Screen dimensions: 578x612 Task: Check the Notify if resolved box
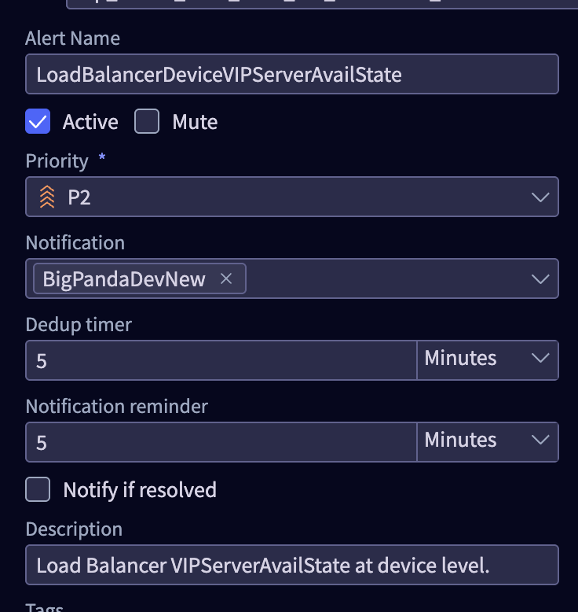pos(37,489)
